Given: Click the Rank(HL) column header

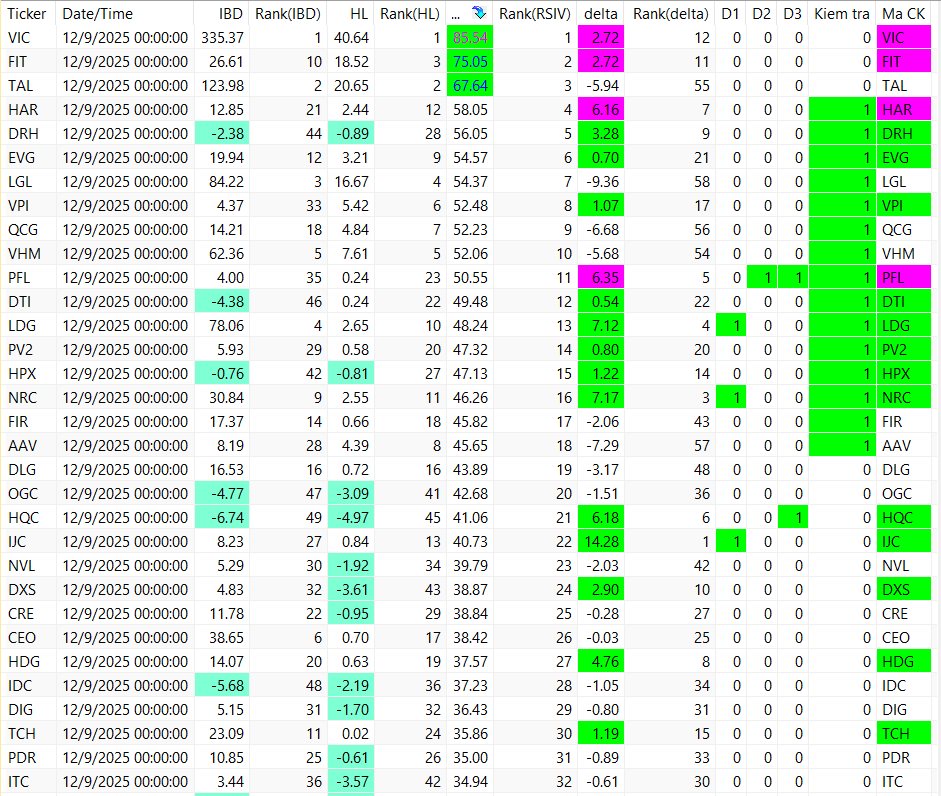Looking at the screenshot, I should click(410, 13).
